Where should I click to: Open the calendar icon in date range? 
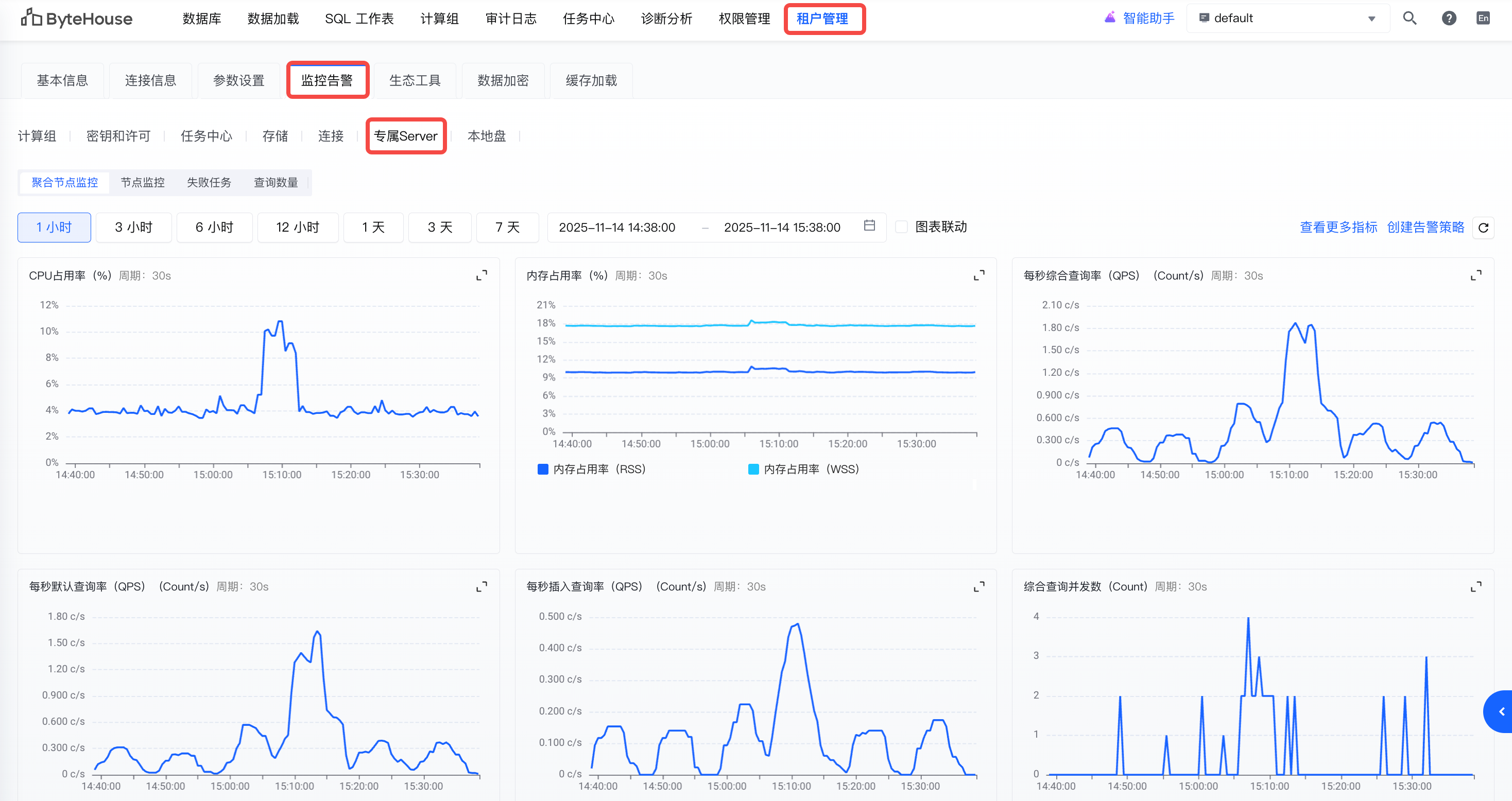pyautogui.click(x=869, y=226)
